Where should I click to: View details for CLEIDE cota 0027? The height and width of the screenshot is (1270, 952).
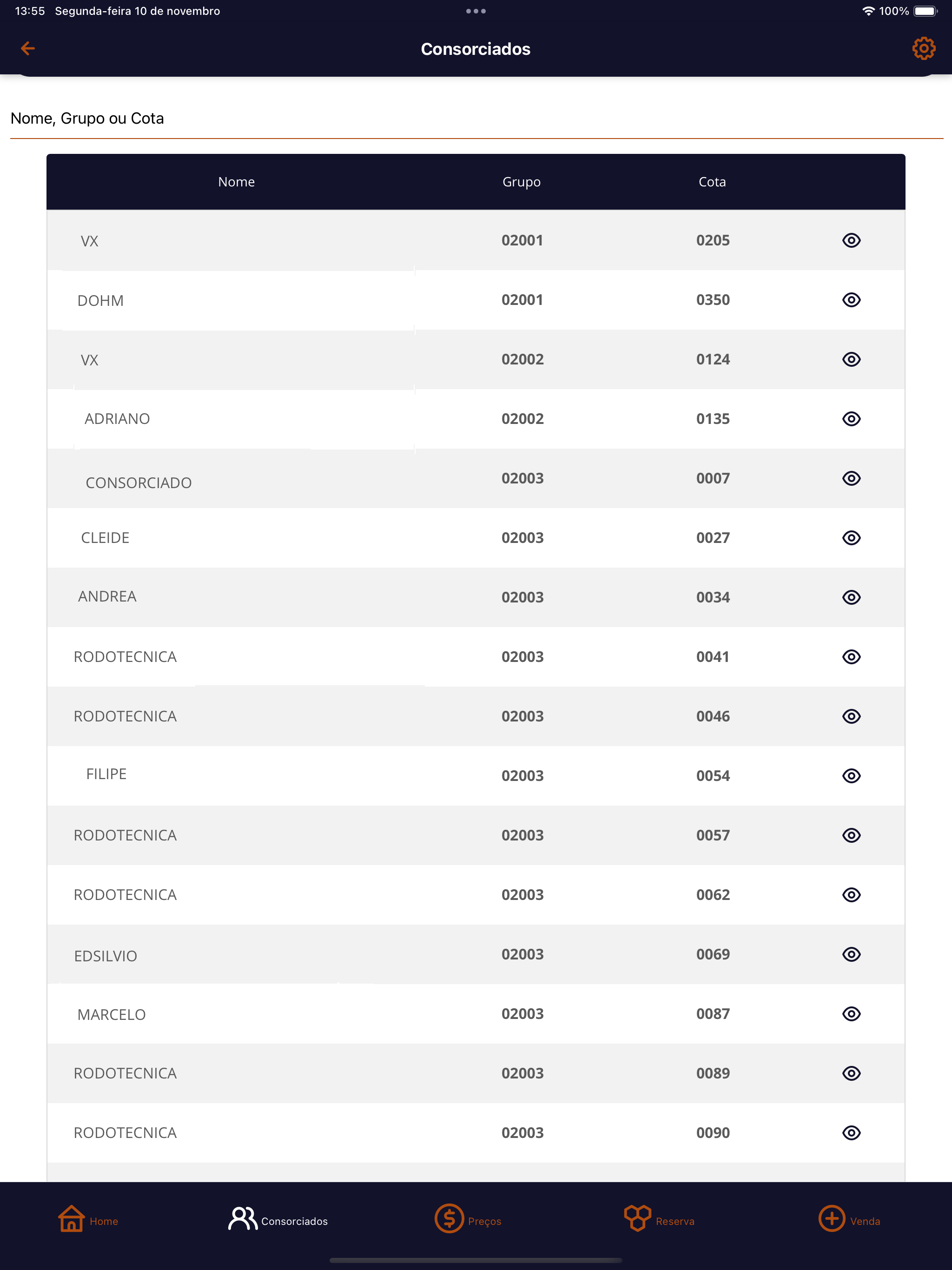point(851,537)
